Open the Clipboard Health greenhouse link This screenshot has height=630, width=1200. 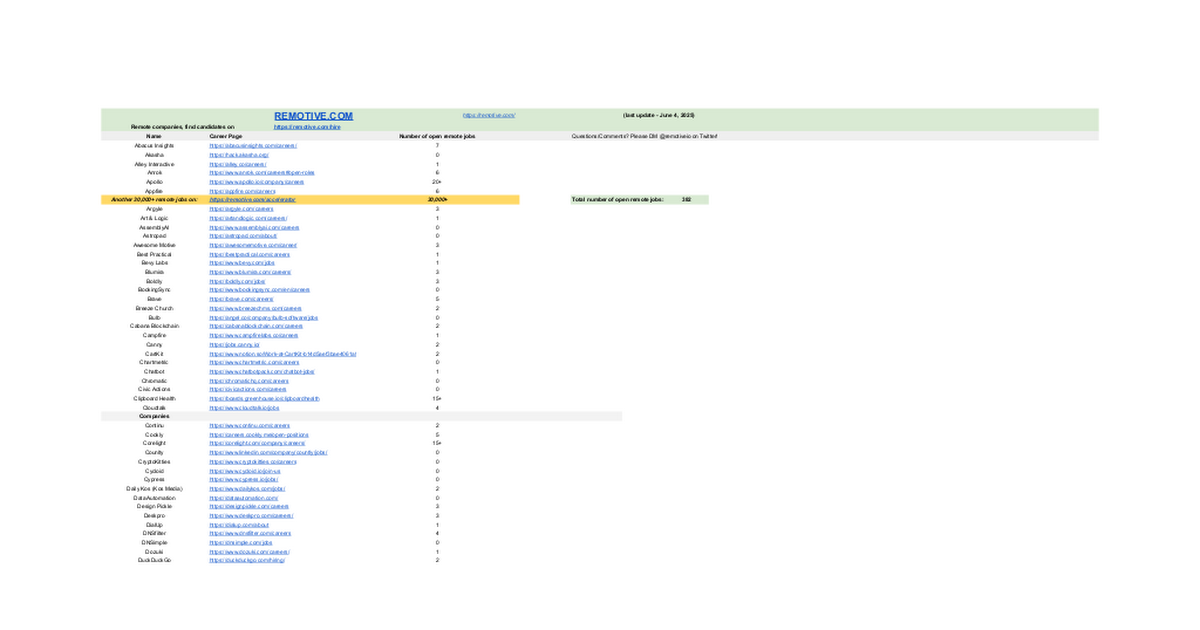point(264,398)
